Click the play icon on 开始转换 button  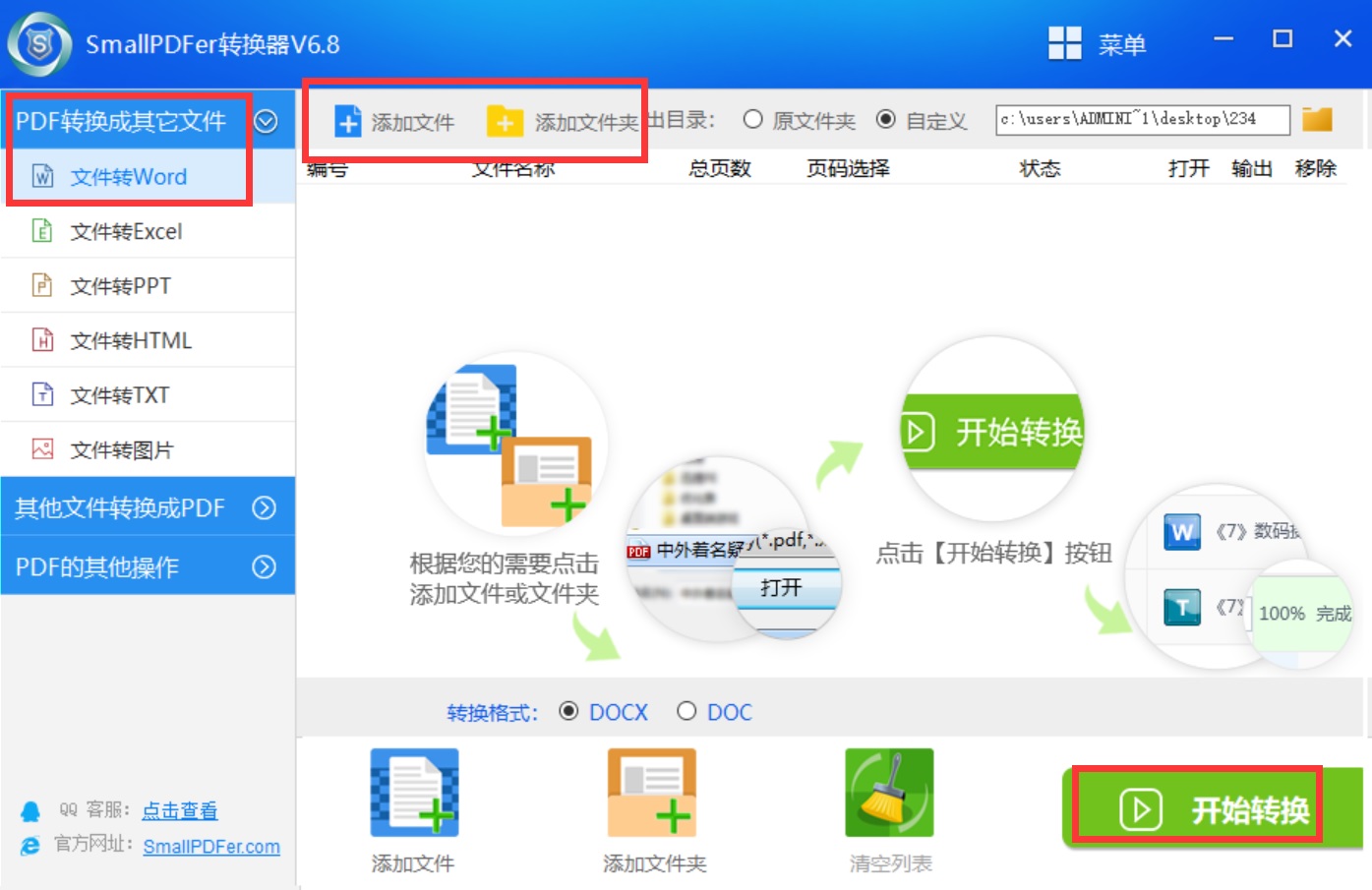point(1141,809)
